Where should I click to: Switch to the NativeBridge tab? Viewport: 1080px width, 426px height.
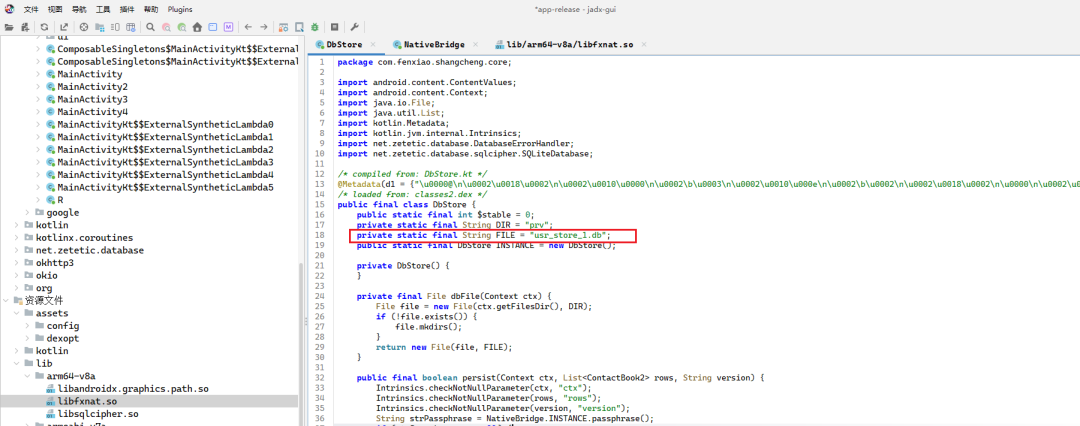[x=434, y=44]
